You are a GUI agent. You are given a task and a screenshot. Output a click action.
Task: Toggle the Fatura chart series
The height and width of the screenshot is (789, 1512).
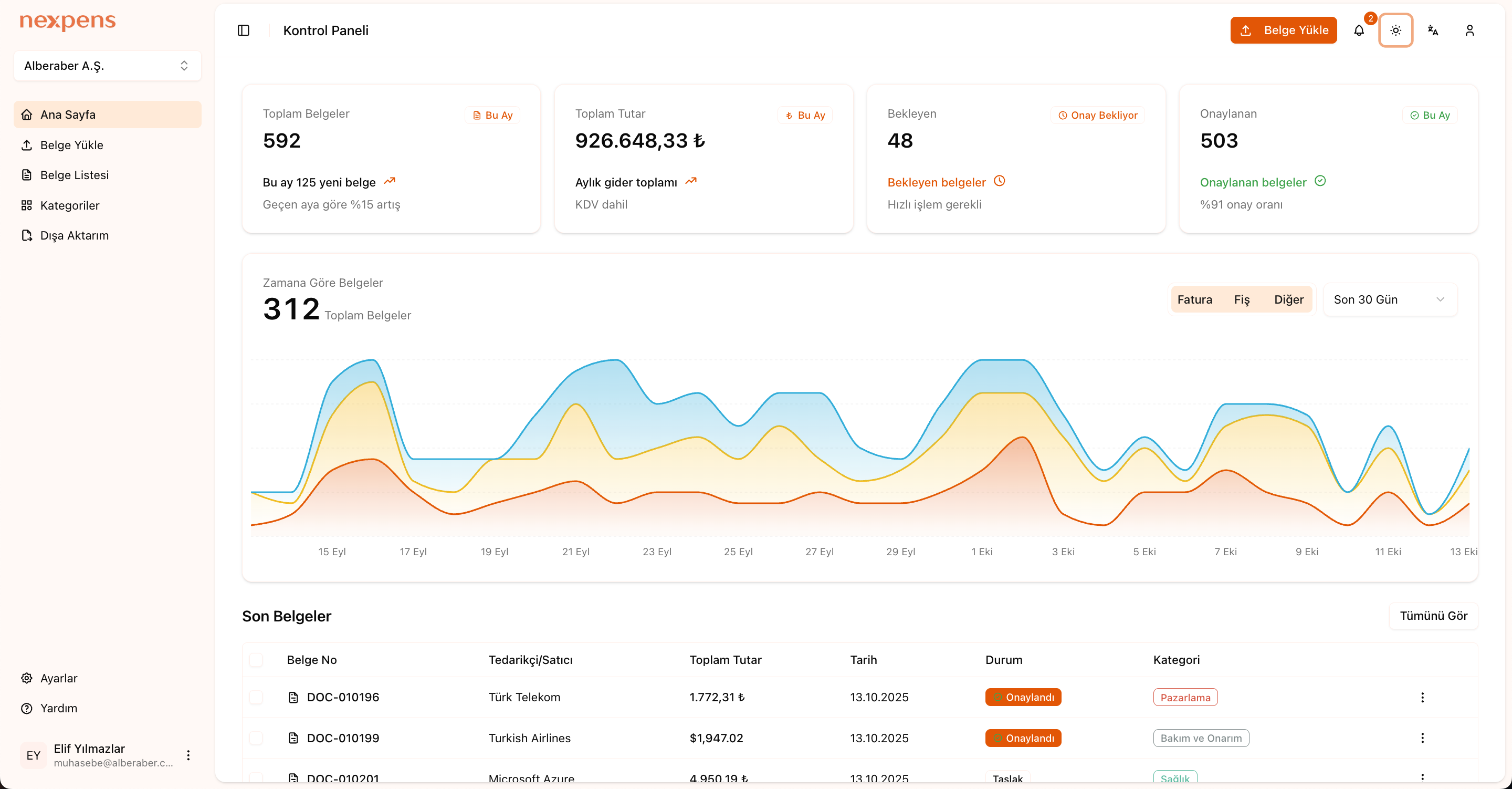[x=1194, y=299]
